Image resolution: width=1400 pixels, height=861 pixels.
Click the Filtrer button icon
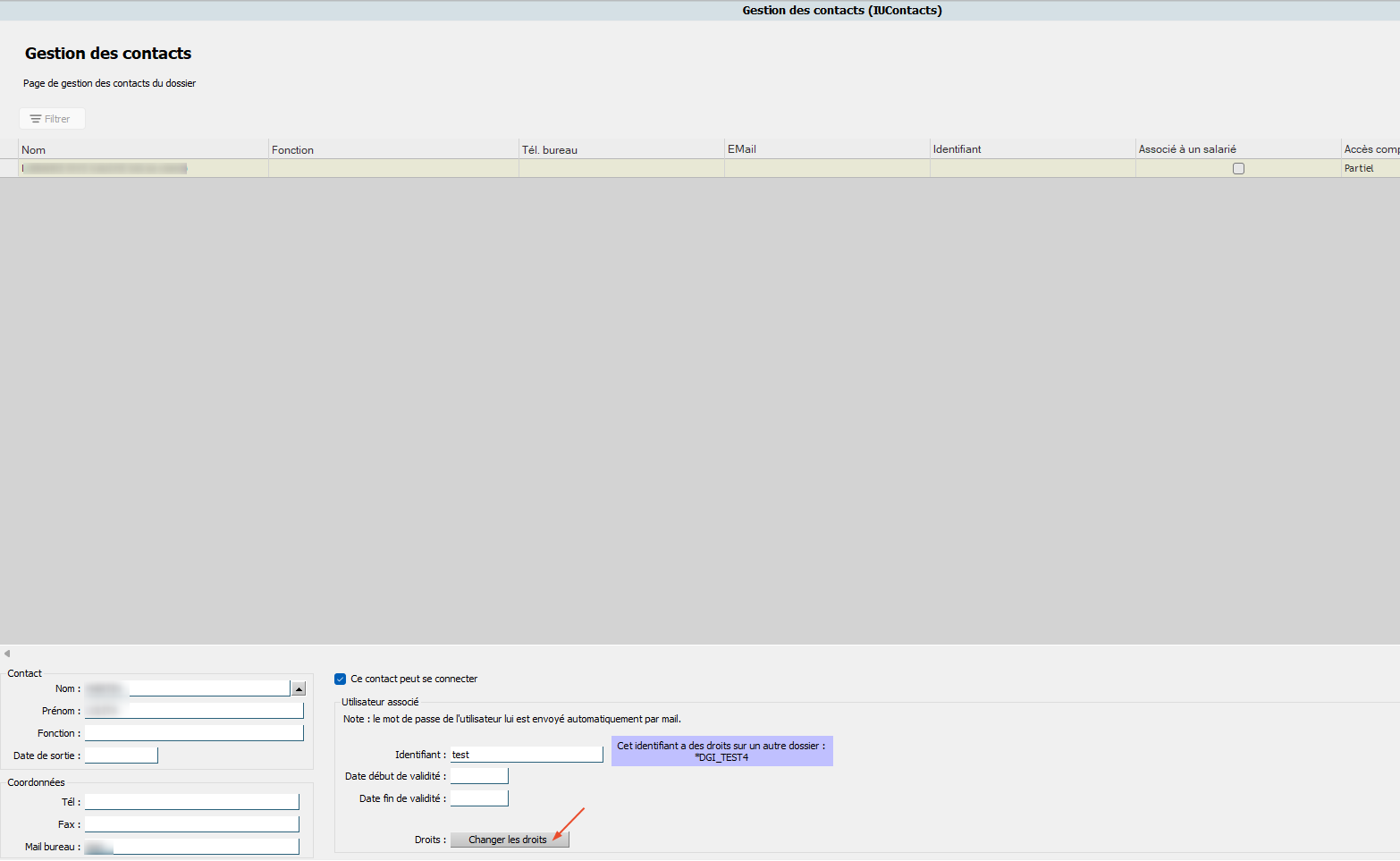pos(36,119)
